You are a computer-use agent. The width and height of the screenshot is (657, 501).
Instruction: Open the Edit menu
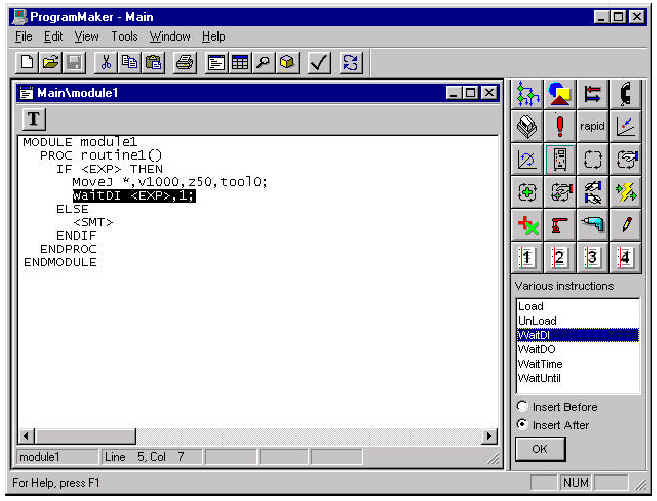point(53,37)
